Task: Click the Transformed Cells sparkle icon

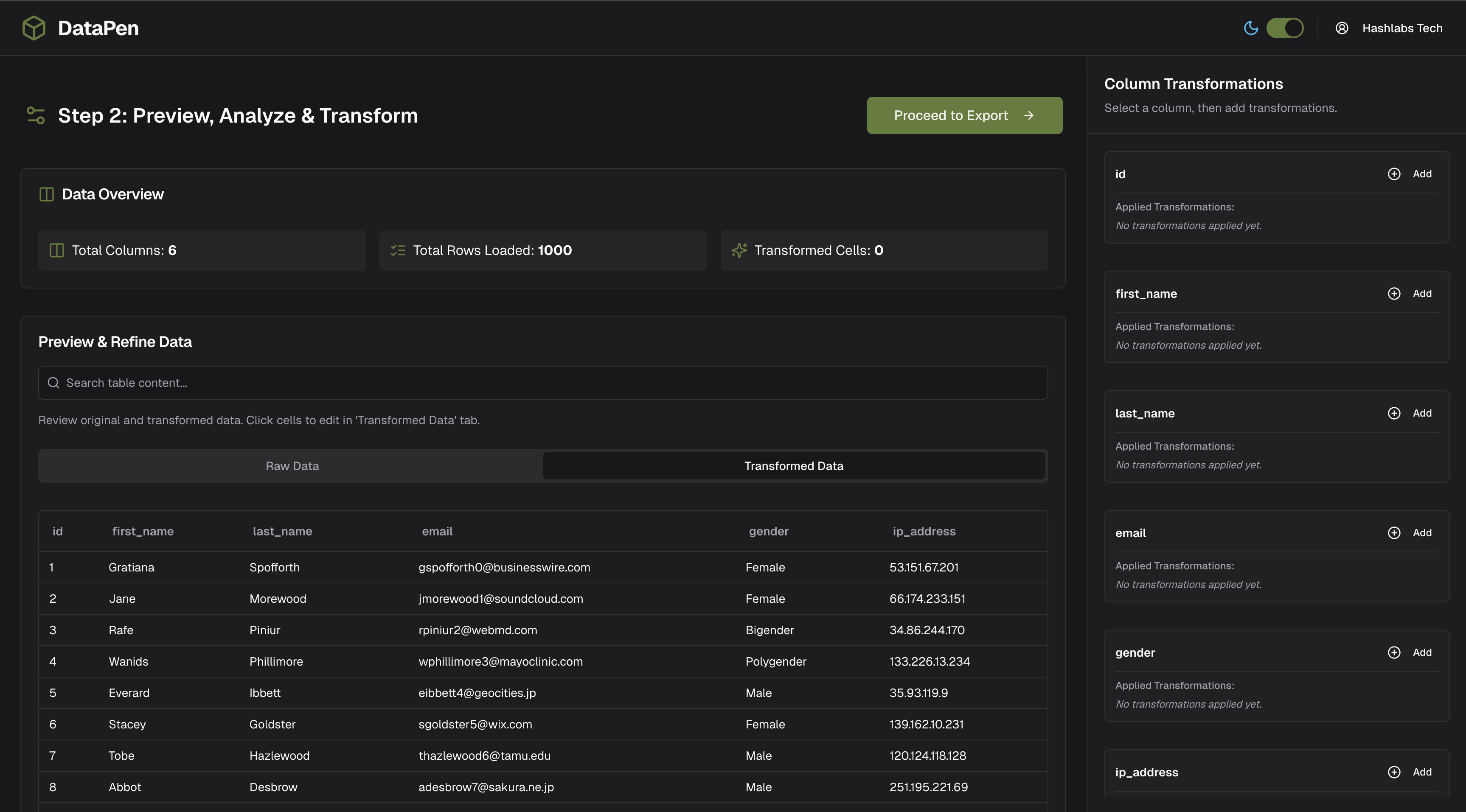Action: 739,250
